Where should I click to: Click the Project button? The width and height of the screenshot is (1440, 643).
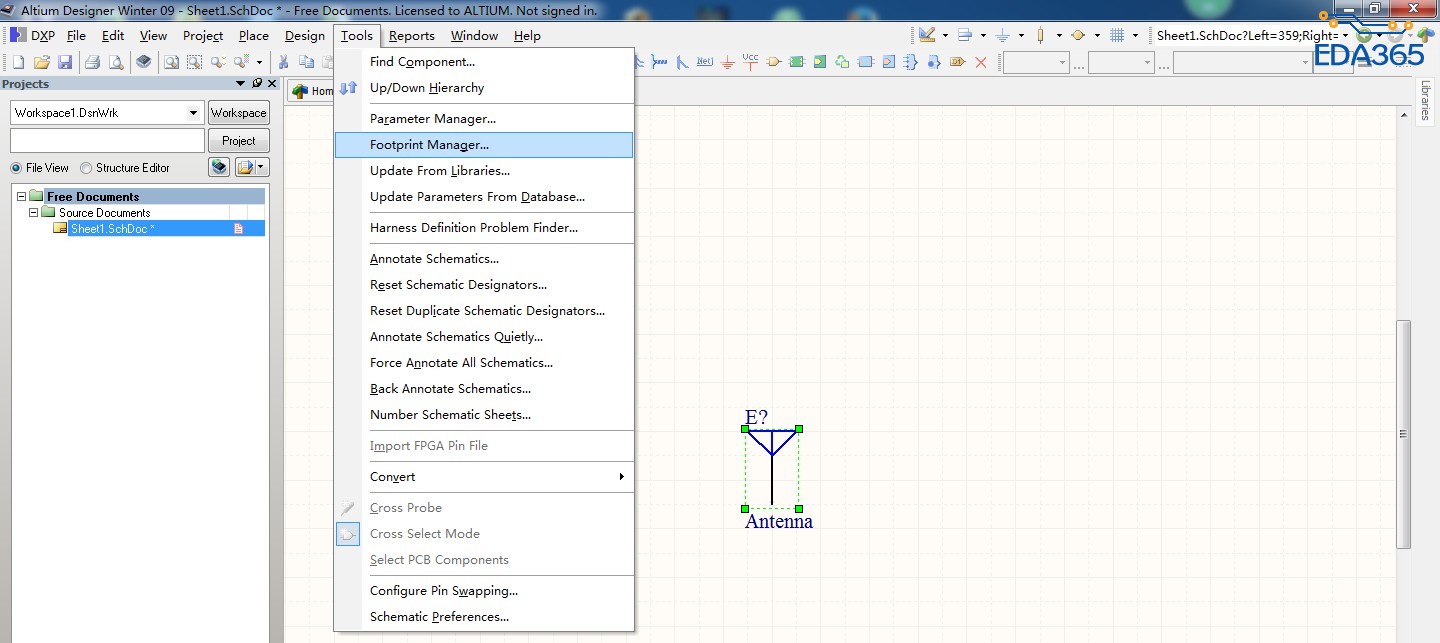pos(238,141)
